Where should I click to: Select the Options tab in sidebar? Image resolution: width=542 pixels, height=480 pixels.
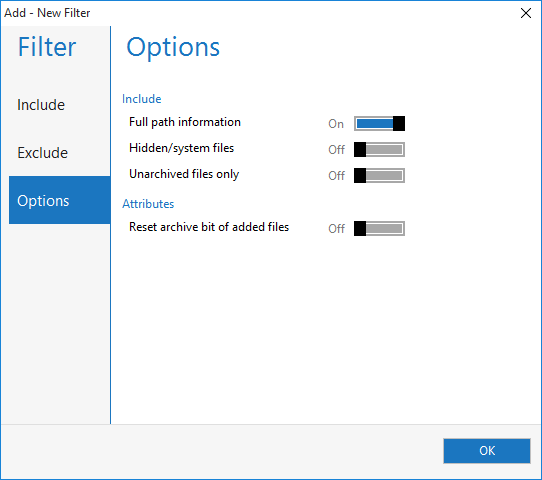[59, 200]
